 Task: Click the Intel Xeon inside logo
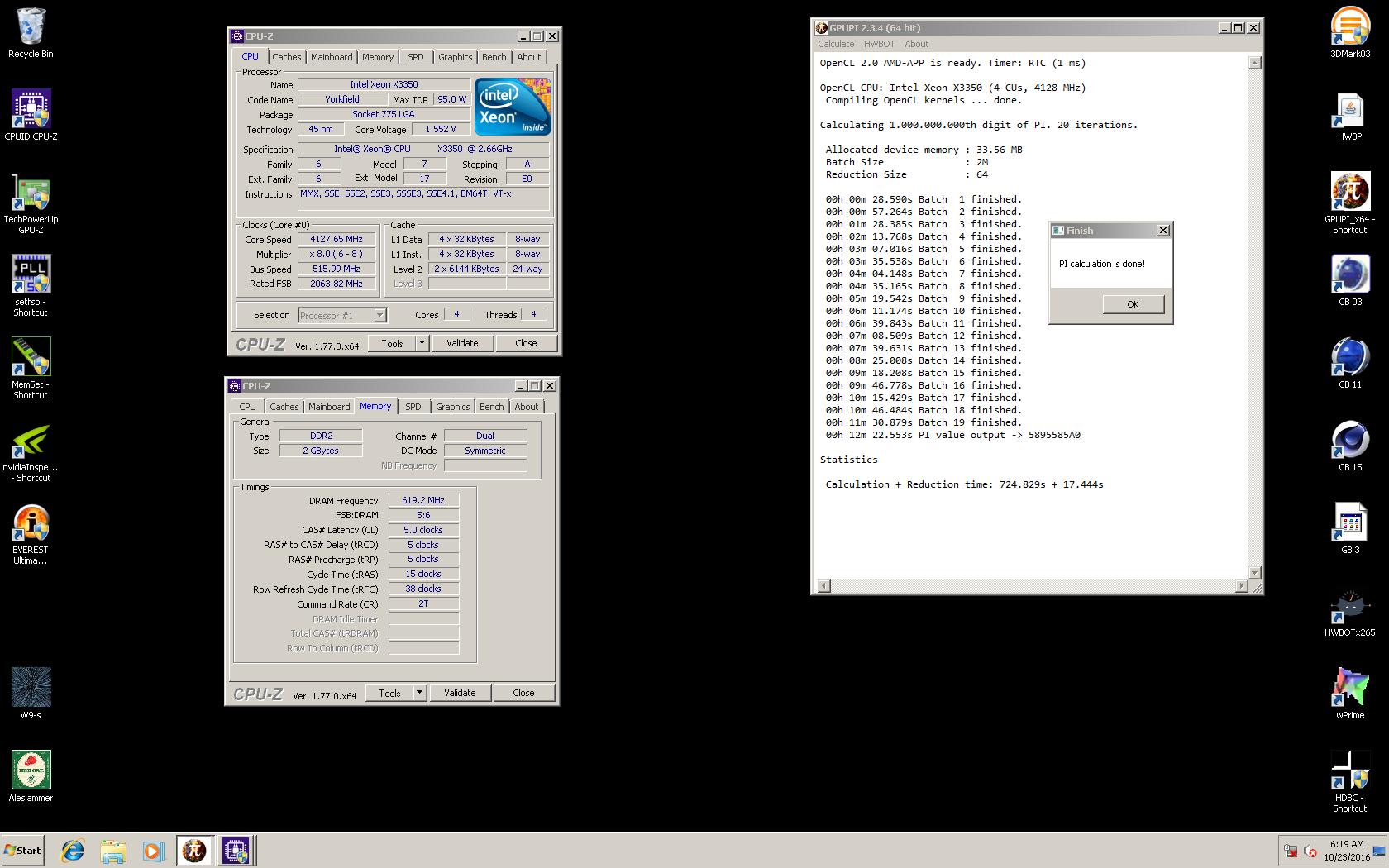tap(513, 107)
